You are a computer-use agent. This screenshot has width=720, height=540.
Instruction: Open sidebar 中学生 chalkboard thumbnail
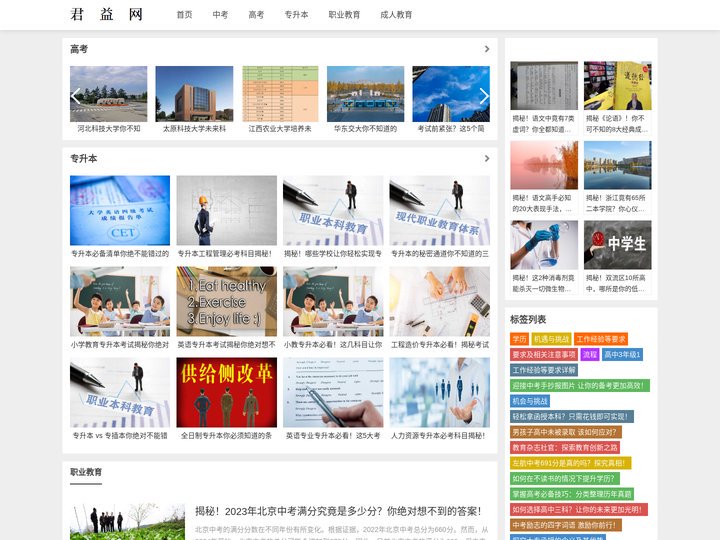pyautogui.click(x=618, y=245)
